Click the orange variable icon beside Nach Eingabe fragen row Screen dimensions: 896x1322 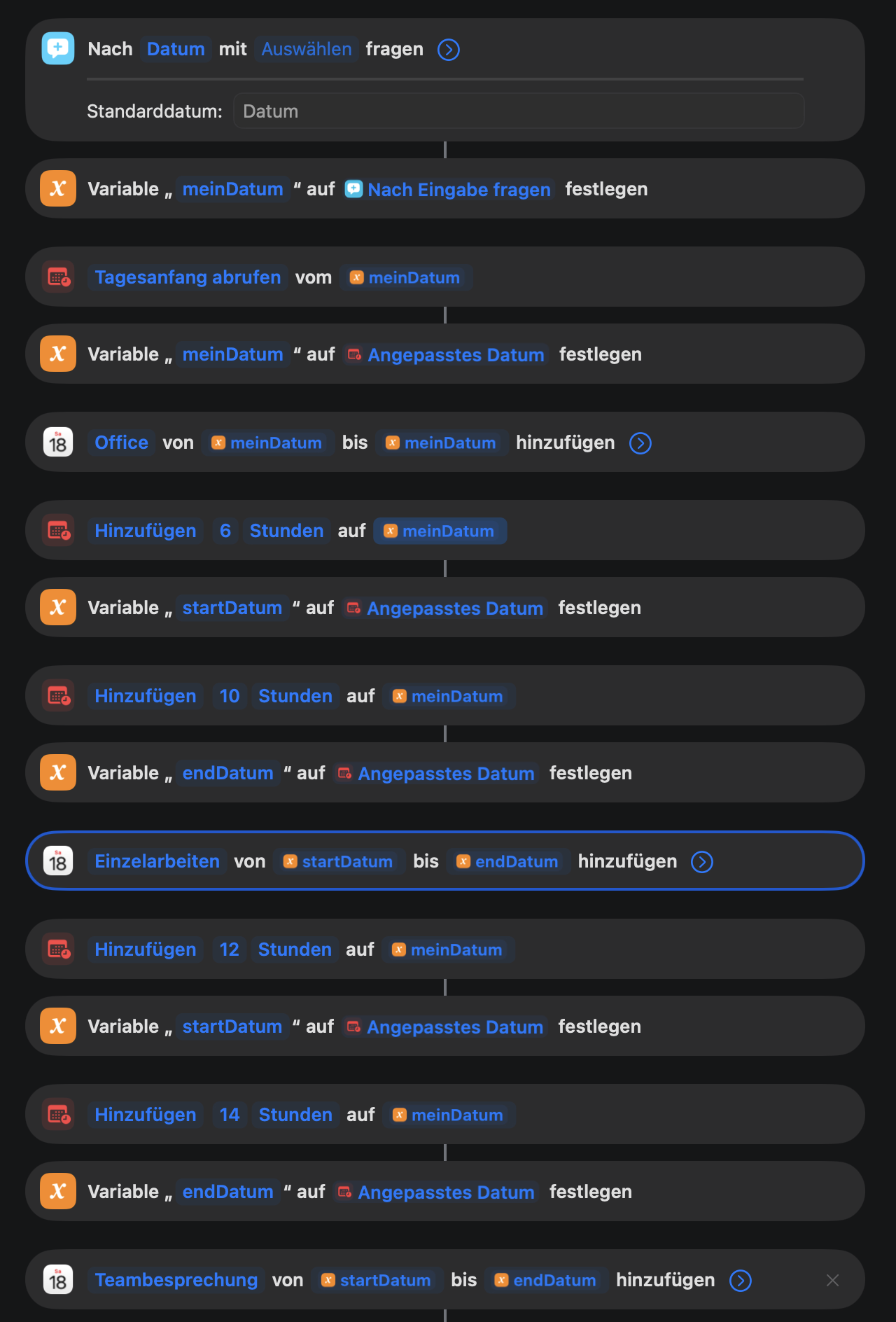(58, 189)
